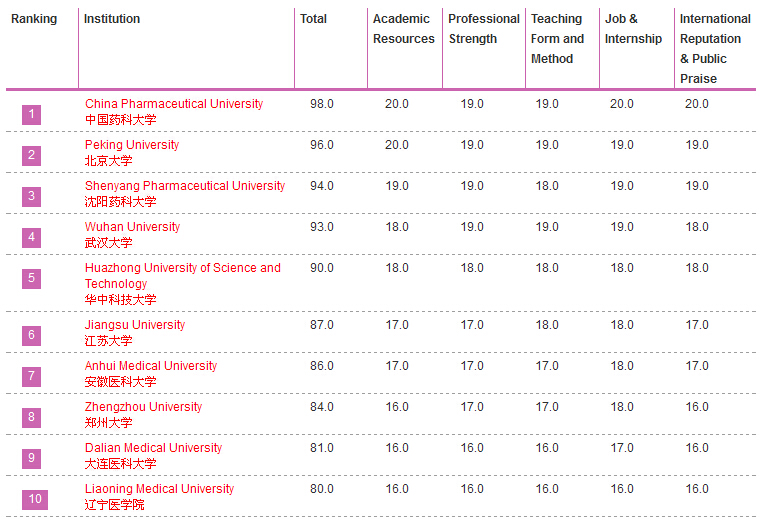764x525 pixels.
Task: Click the rank 2 badge
Action: point(32,156)
